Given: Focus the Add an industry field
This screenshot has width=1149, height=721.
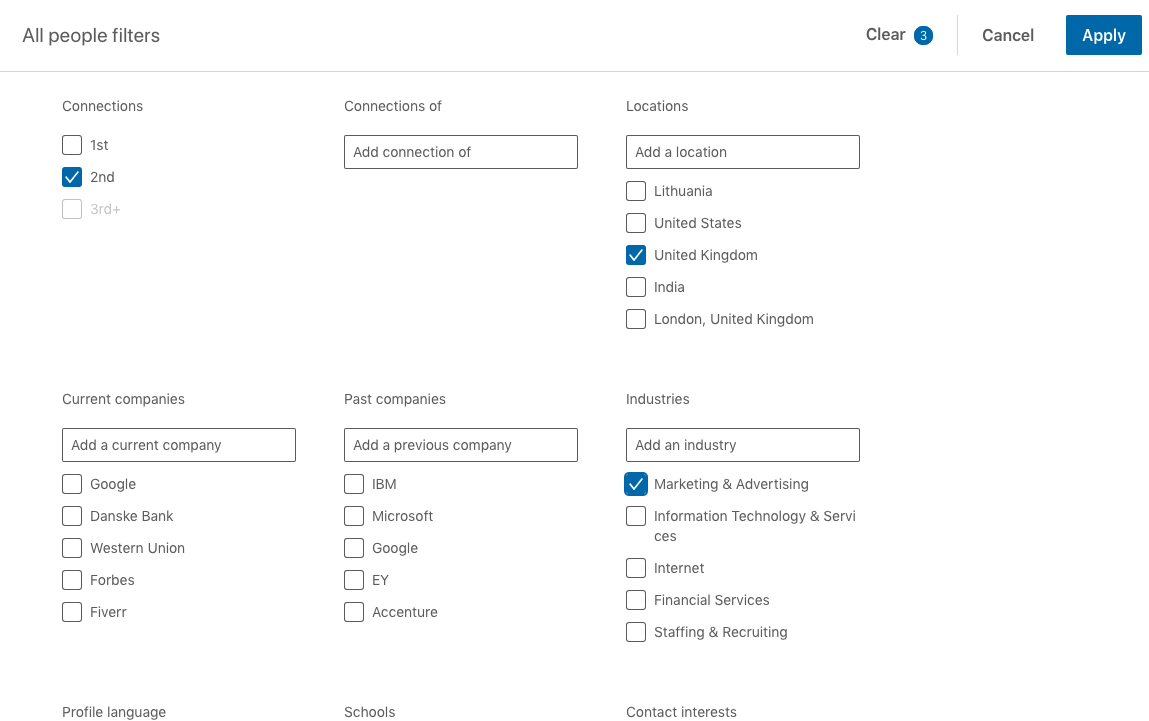Looking at the screenshot, I should coord(742,445).
